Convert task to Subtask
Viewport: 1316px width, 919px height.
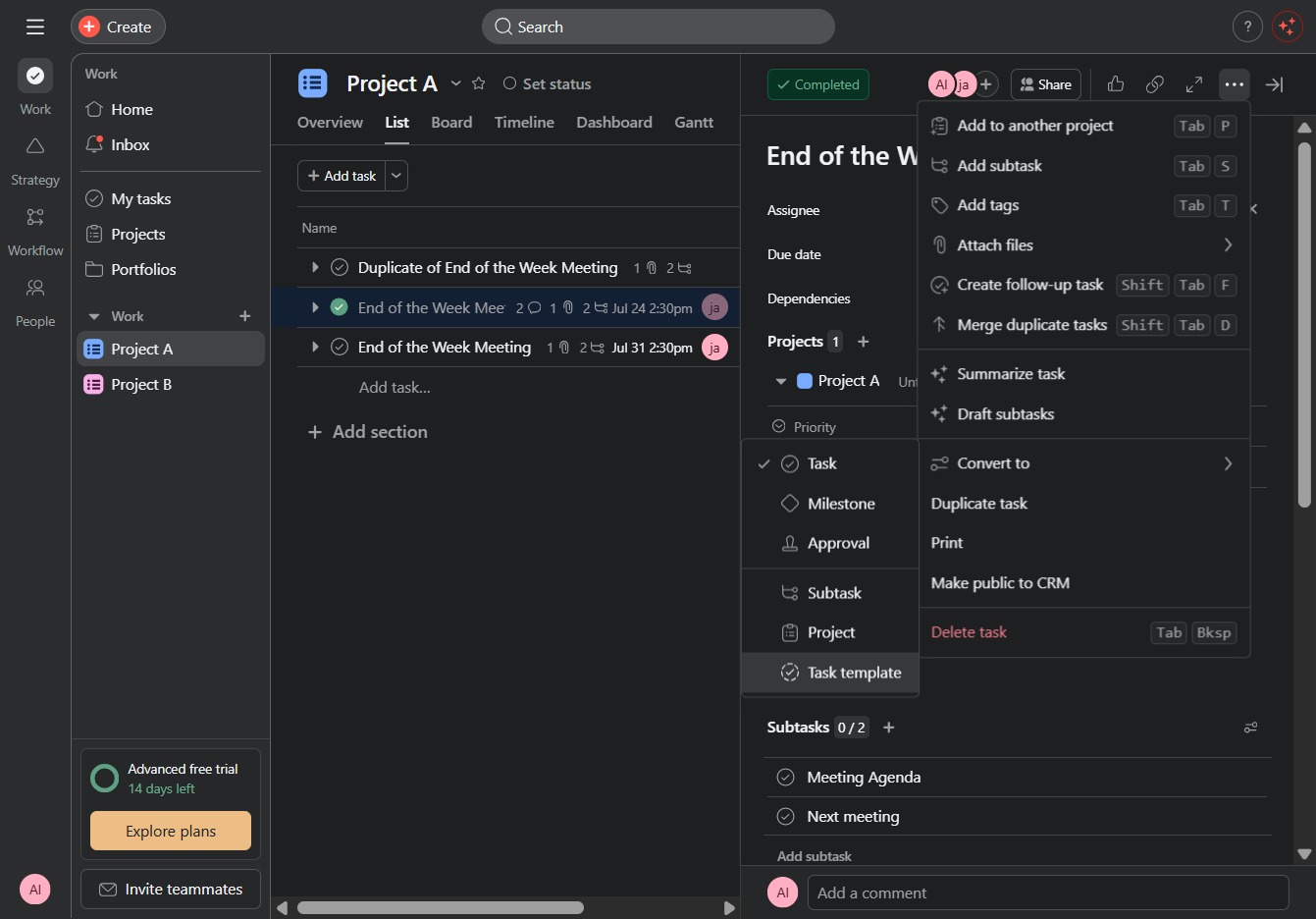pos(829,593)
